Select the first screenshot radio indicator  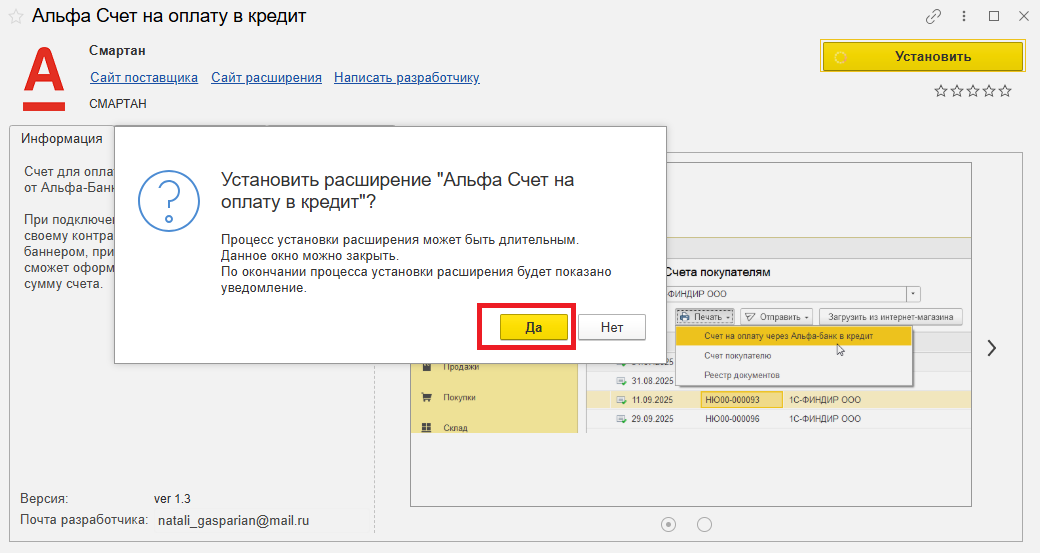[x=669, y=524]
